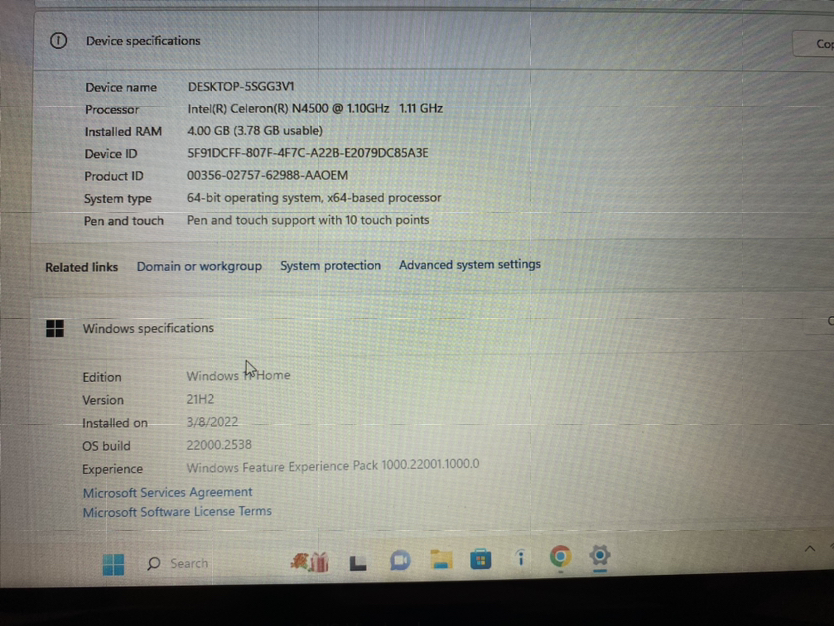
Task: Click the Experience label
Action: click(x=112, y=469)
